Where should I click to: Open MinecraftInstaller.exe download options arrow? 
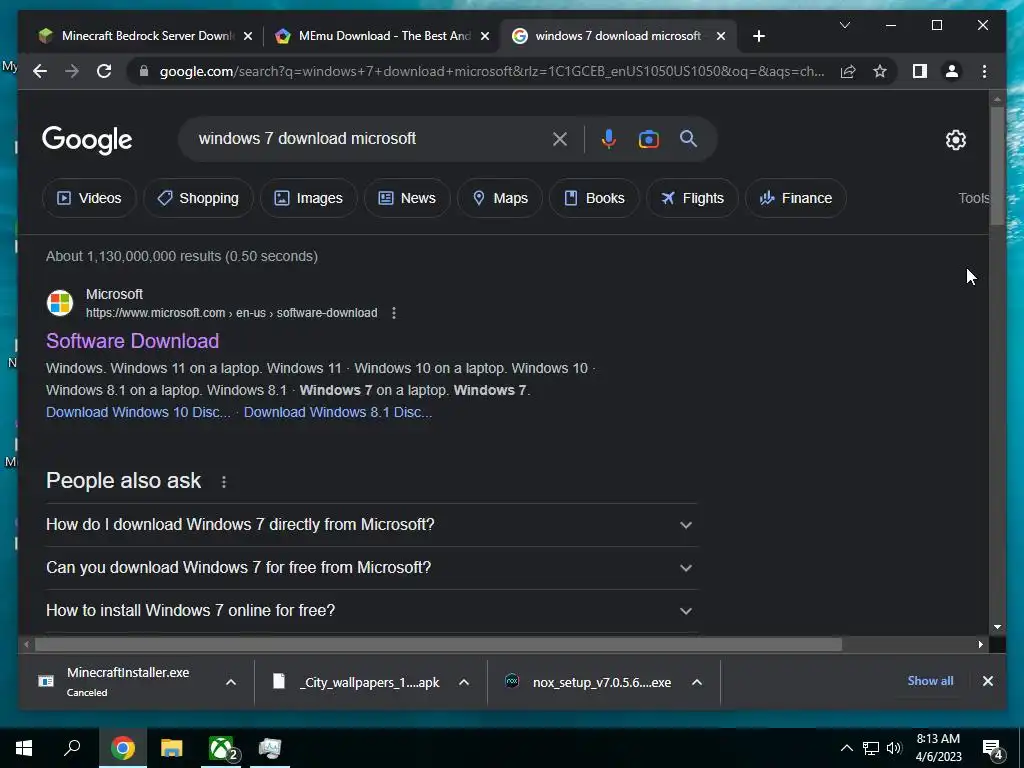tap(231, 682)
